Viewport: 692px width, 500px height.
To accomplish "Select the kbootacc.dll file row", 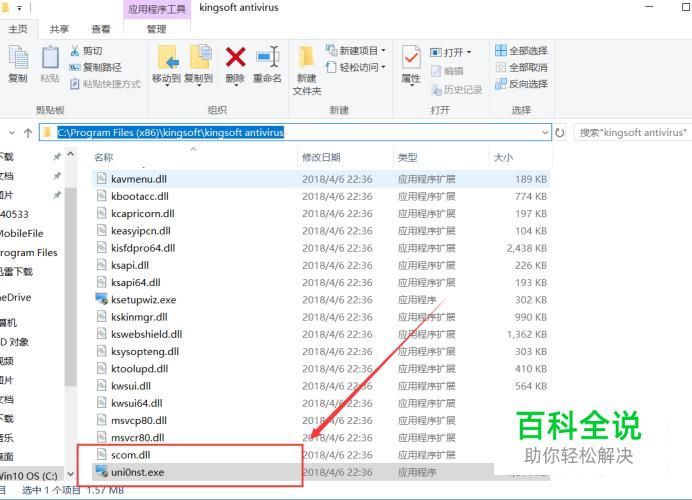I will (322, 196).
